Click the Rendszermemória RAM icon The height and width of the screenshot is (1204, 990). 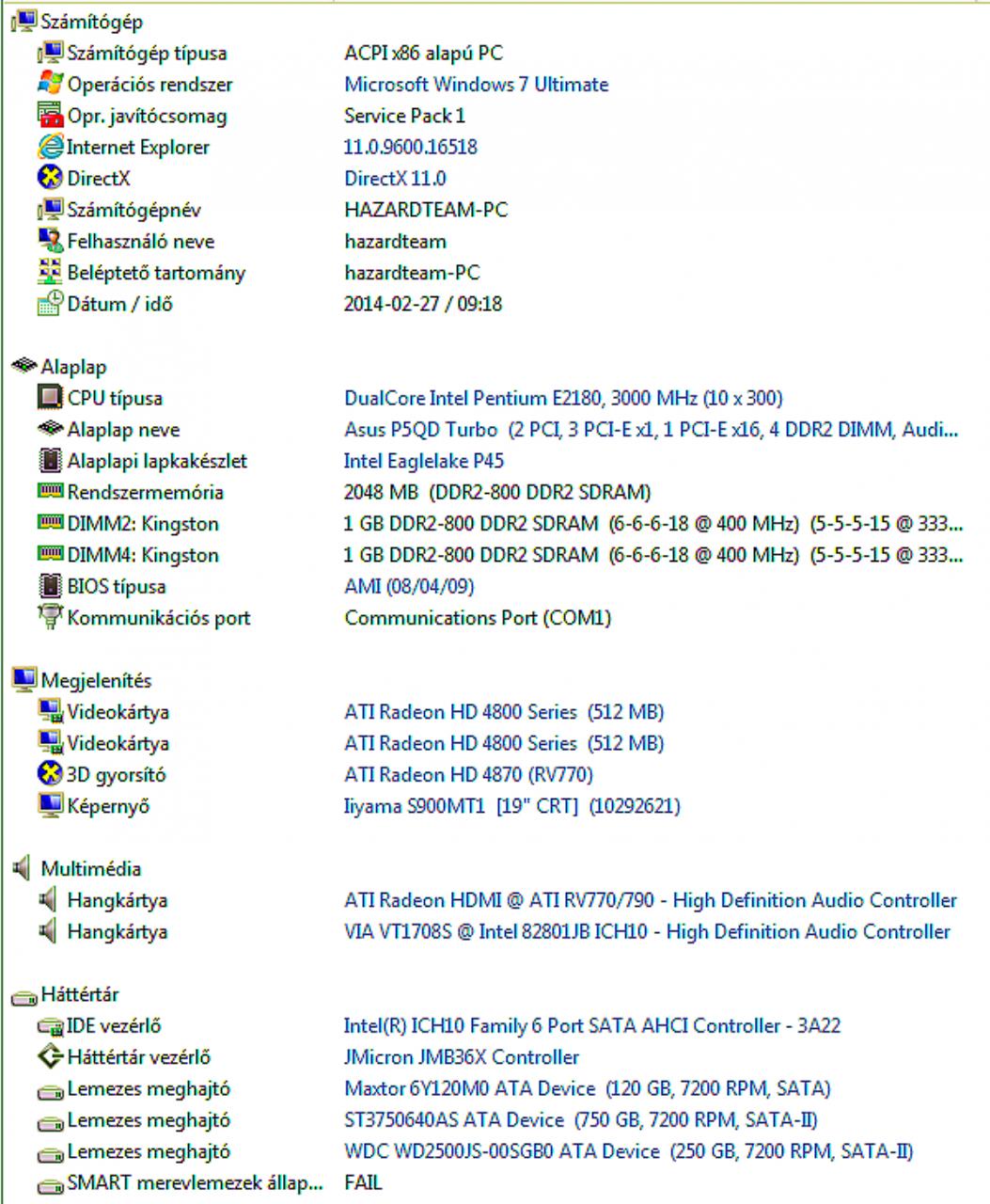(x=50, y=492)
